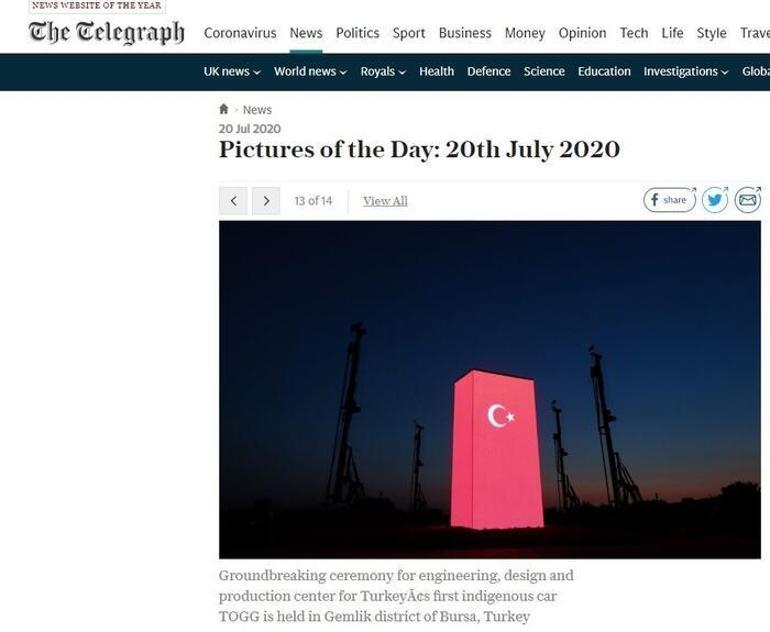Share by email envelope icon
Viewport: 770px width, 632px height.
pos(747,200)
